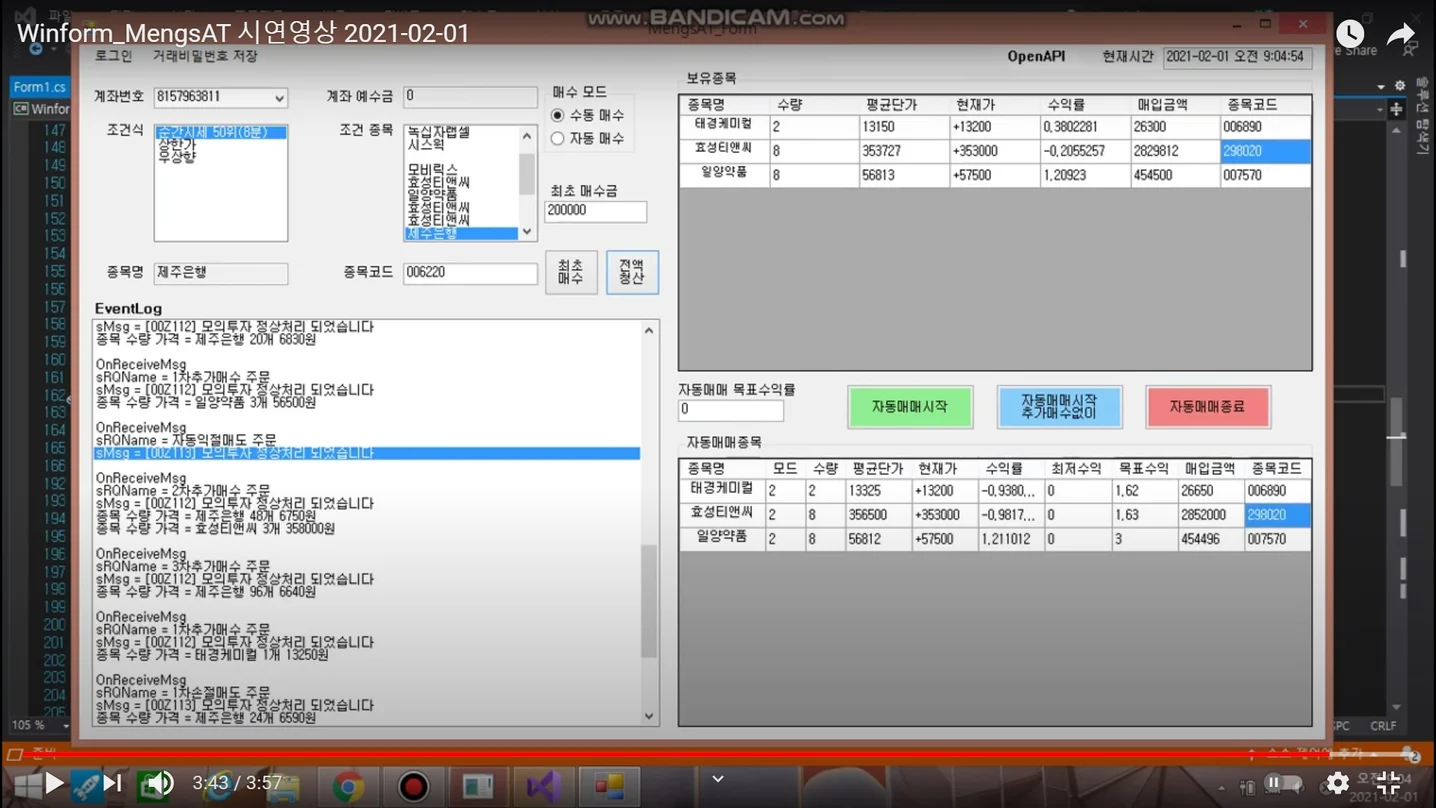Open Bandicam record icon in taskbar
The width and height of the screenshot is (1436, 808).
[x=413, y=786]
